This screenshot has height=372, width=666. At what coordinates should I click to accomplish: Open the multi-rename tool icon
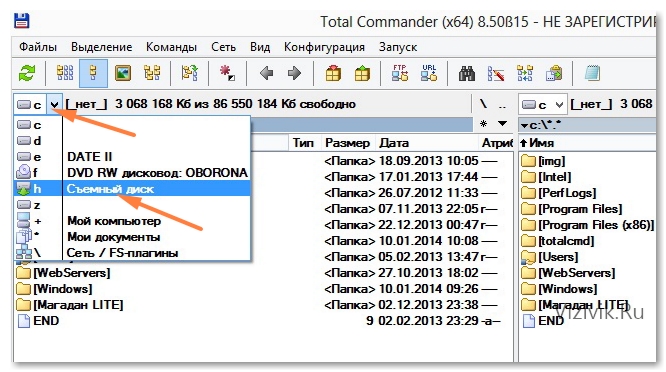(x=496, y=73)
